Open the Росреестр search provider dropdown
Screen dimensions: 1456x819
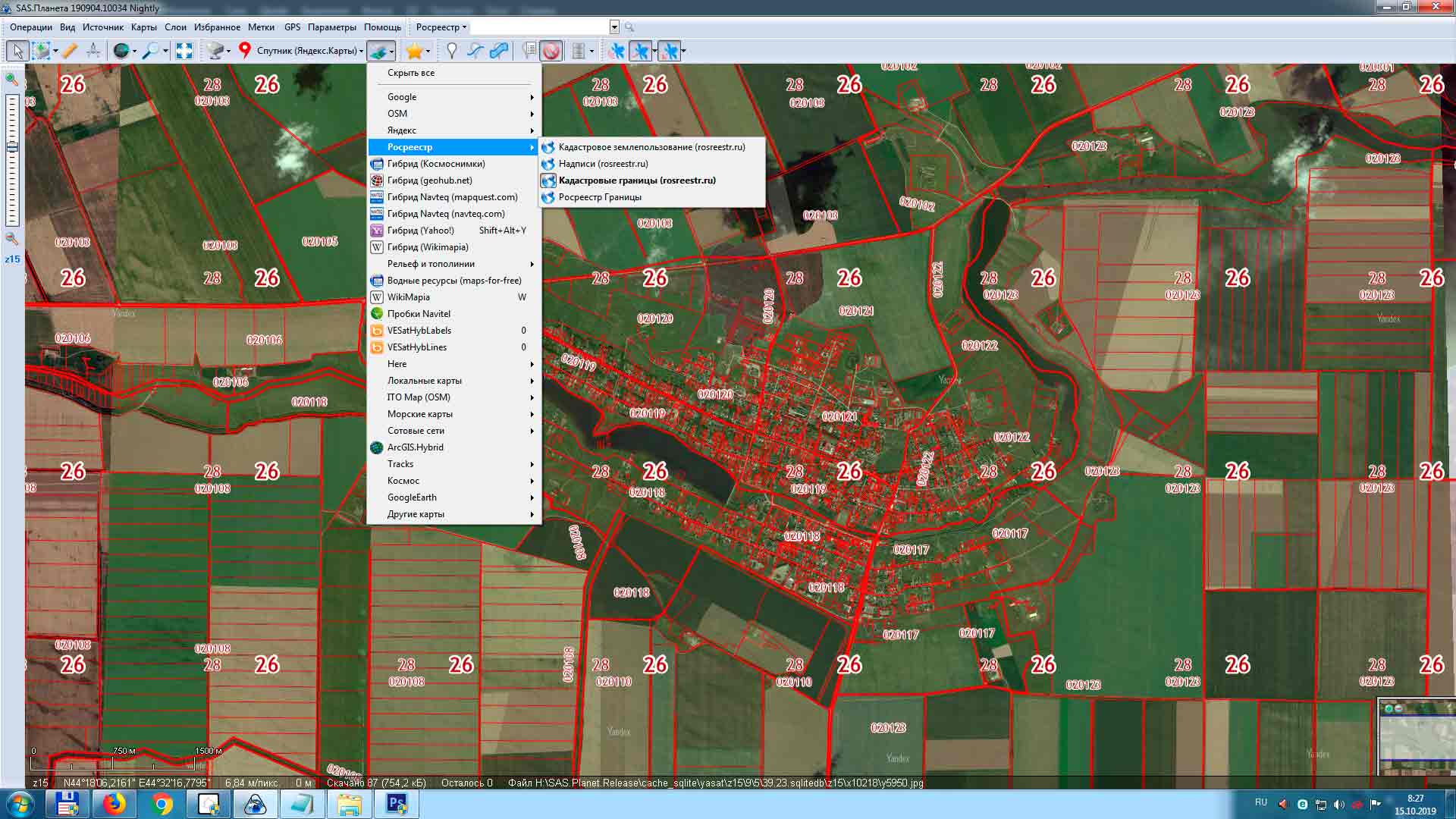[x=441, y=27]
